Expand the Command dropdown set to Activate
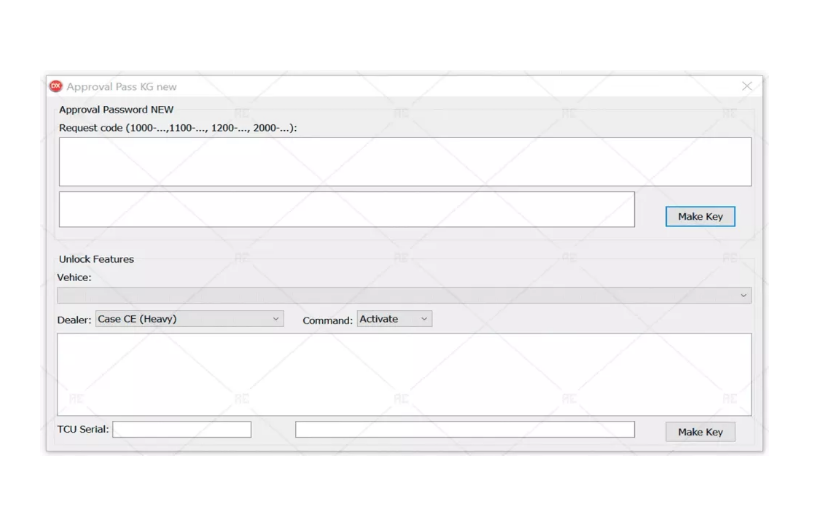This screenshot has height=515, width=824. [x=394, y=319]
